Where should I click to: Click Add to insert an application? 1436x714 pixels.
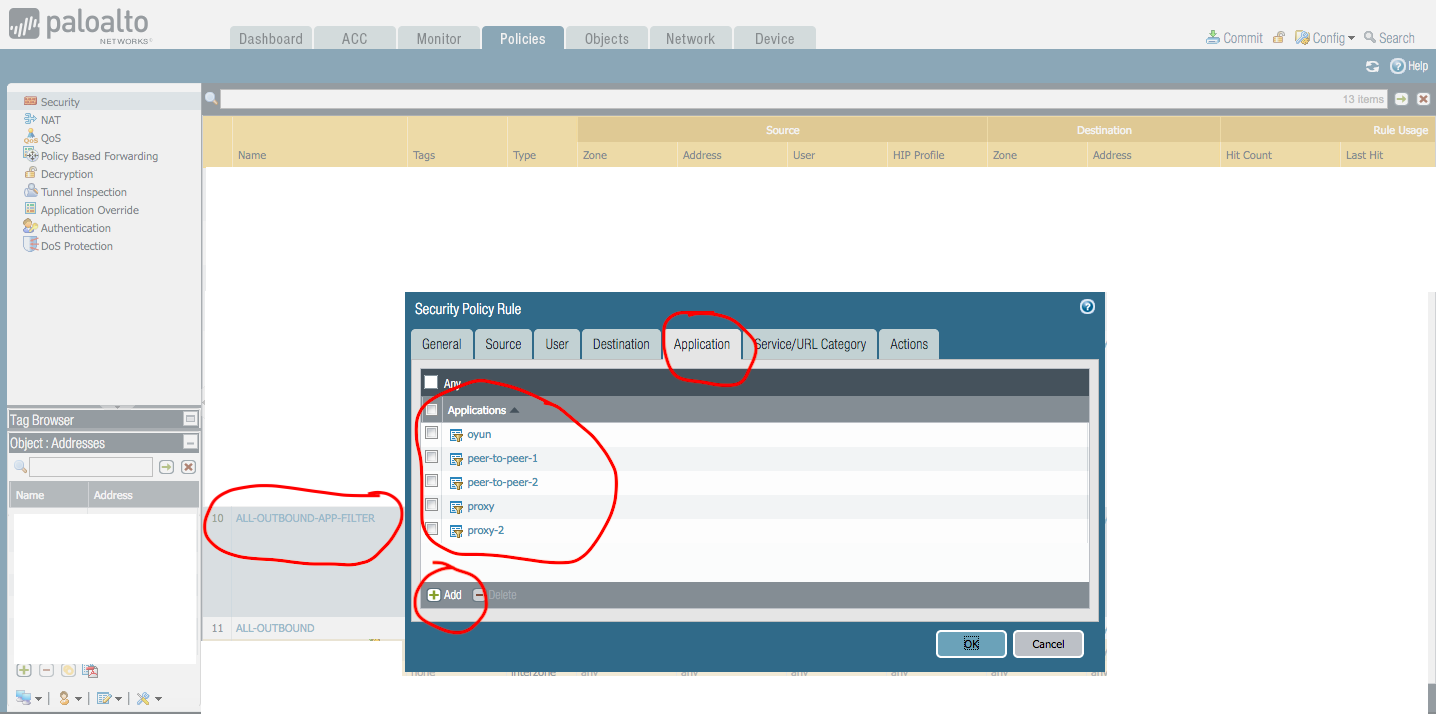tap(443, 594)
